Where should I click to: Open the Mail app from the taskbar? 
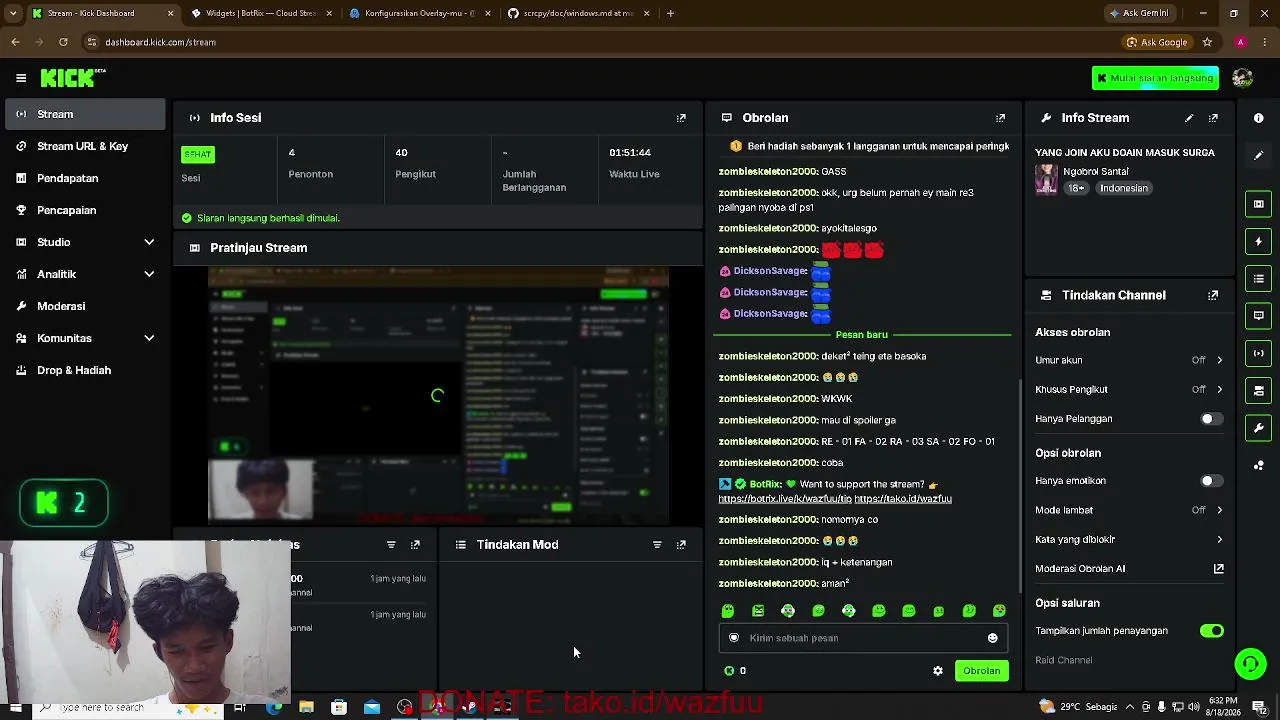click(x=372, y=707)
